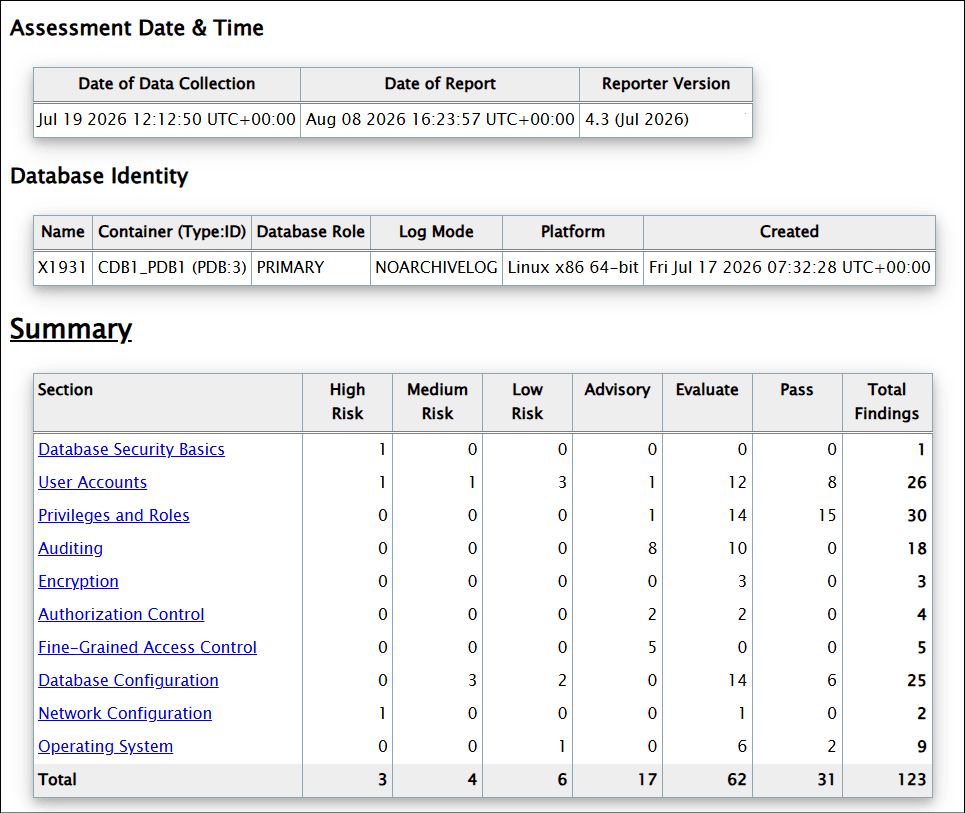This screenshot has height=813, width=965.
Task: Click the Advisory total value 17
Action: click(x=647, y=780)
